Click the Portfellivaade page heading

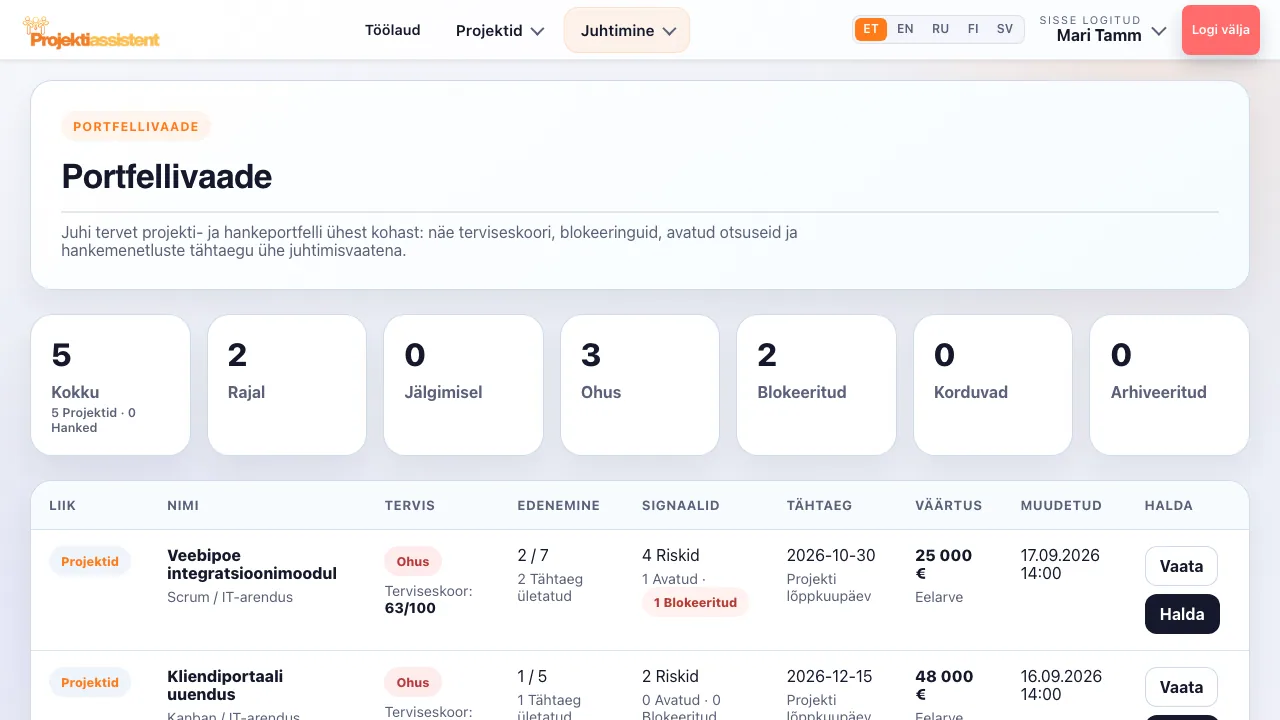tap(167, 177)
